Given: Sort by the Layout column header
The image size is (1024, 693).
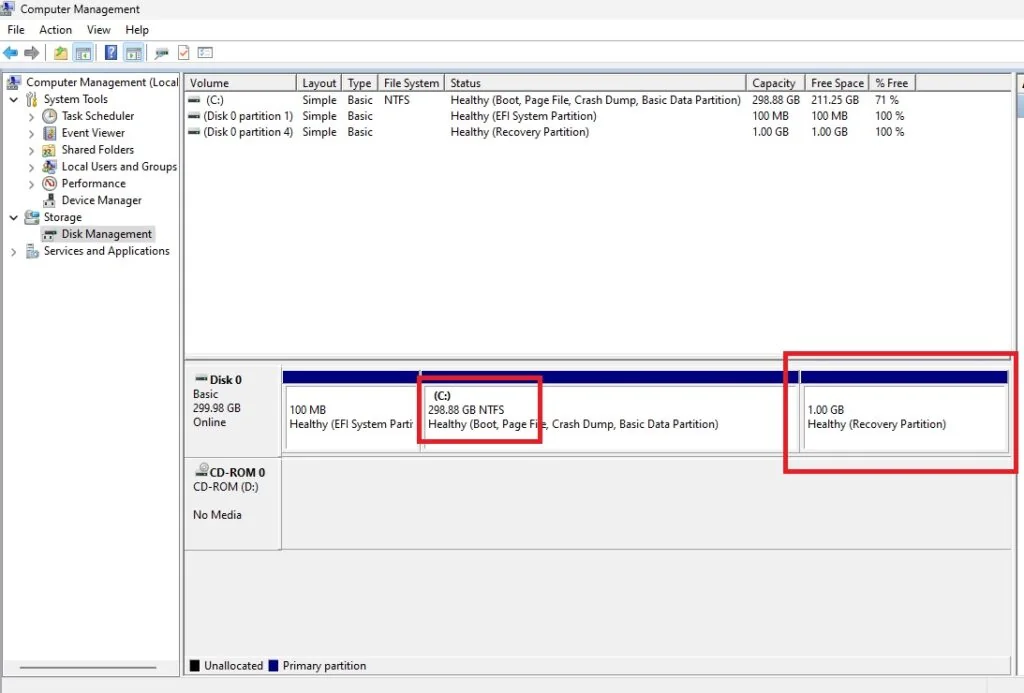Looking at the screenshot, I should [x=319, y=83].
